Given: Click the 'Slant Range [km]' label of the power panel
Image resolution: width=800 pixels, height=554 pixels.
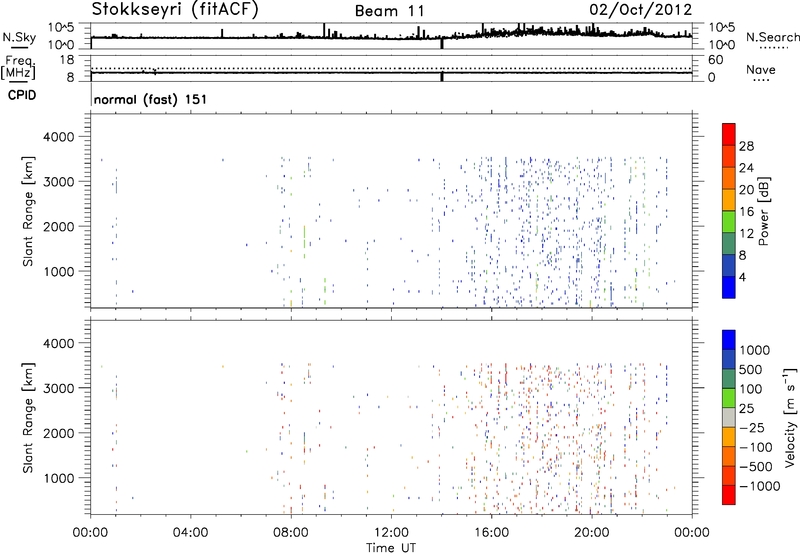Looking at the screenshot, I should (x=28, y=211).
